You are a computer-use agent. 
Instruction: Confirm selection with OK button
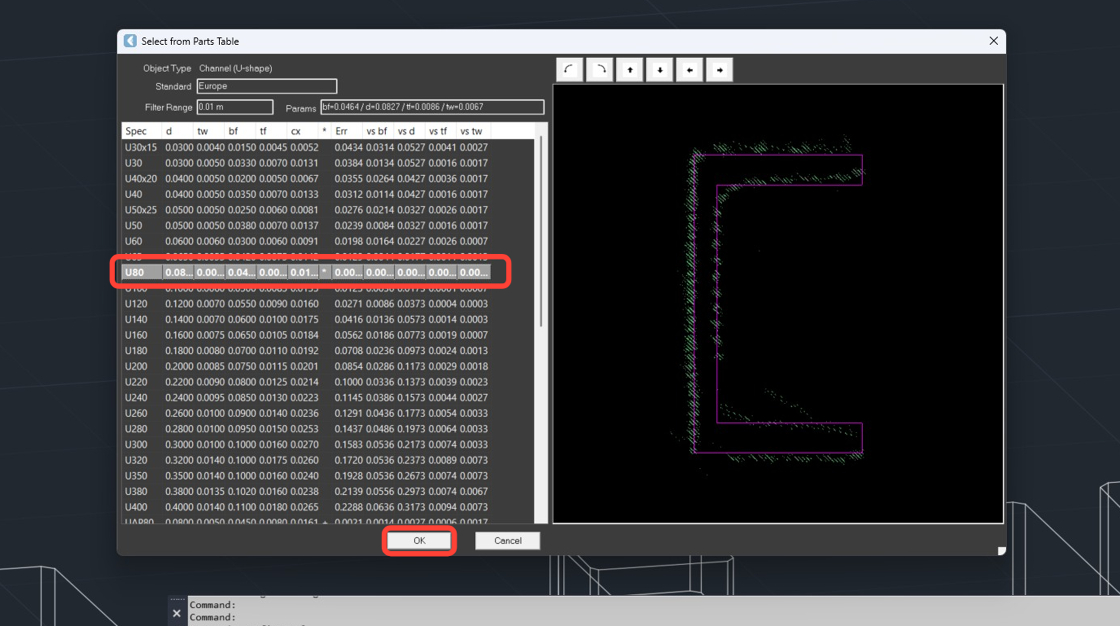tap(419, 541)
